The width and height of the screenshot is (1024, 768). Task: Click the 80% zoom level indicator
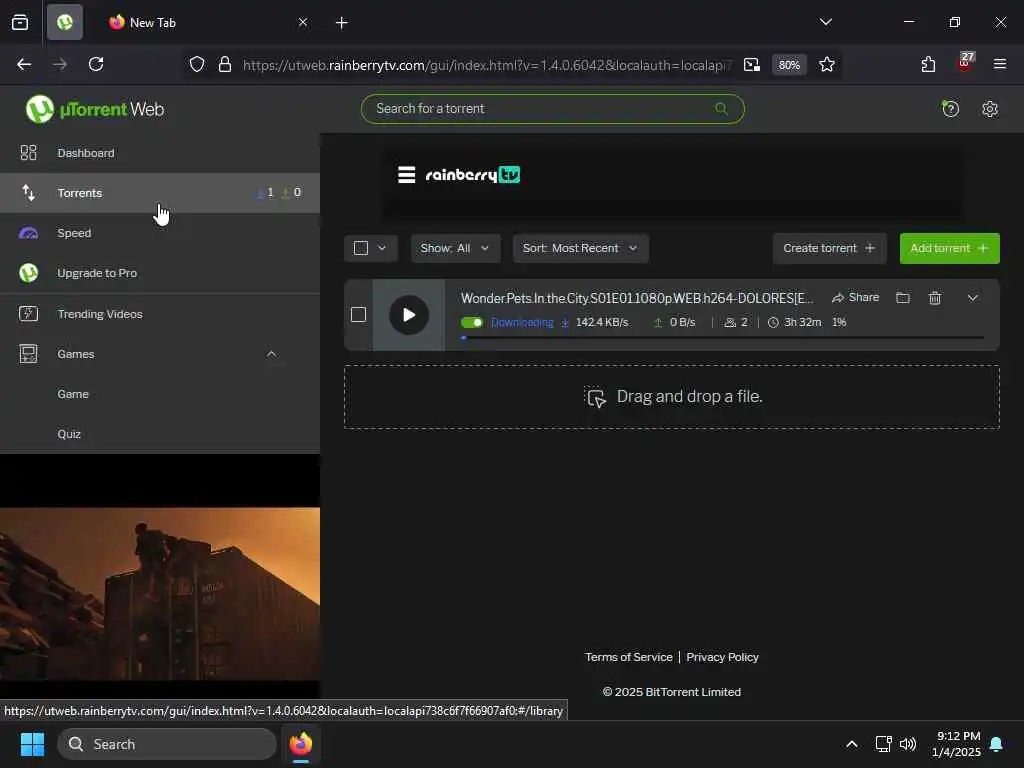pyautogui.click(x=789, y=65)
